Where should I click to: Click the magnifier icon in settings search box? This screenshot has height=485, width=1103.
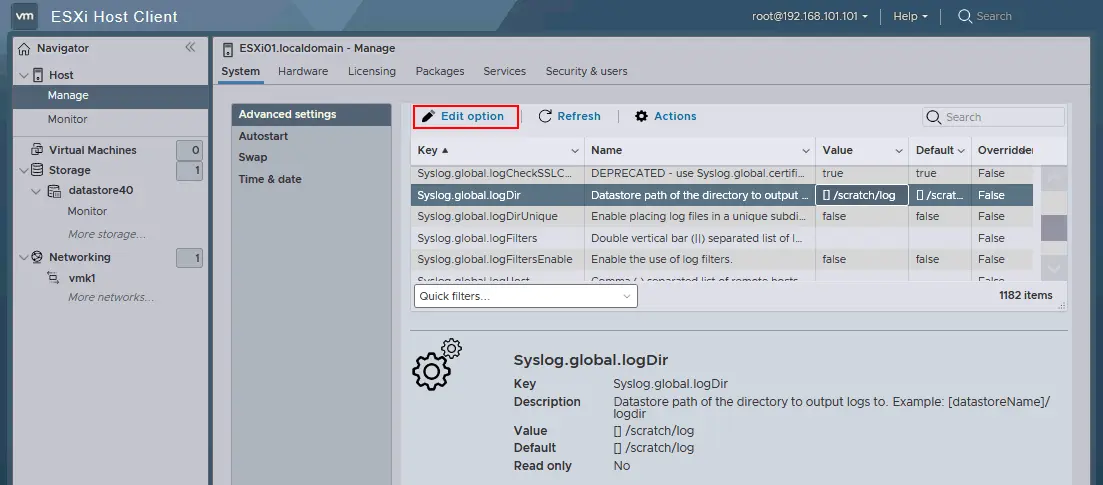[x=933, y=117]
